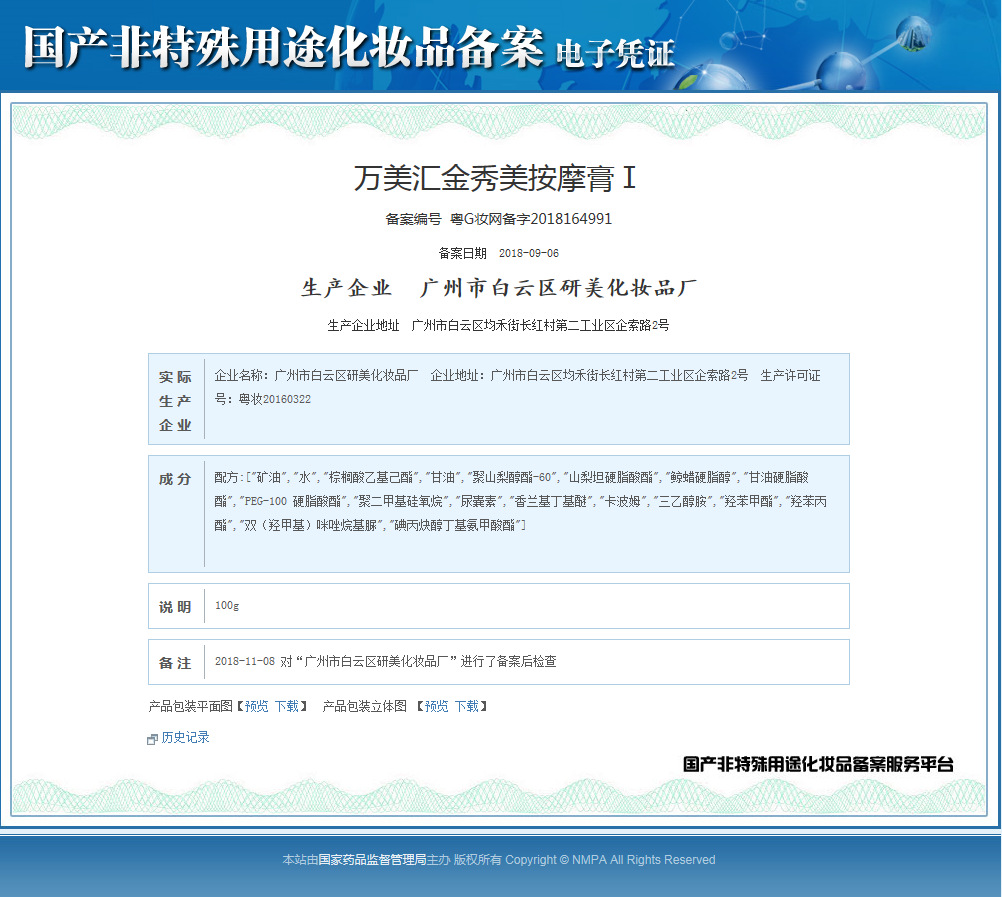Click the 实际生产企业 section label
Image resolution: width=1002 pixels, height=897 pixels.
[175, 401]
